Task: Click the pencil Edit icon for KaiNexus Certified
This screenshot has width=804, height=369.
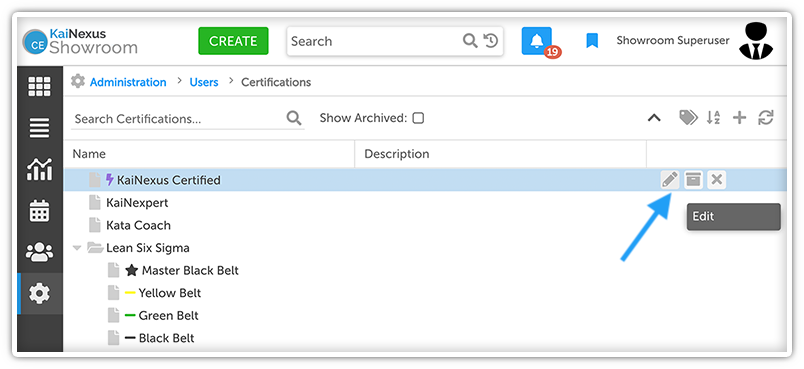Action: (x=670, y=180)
